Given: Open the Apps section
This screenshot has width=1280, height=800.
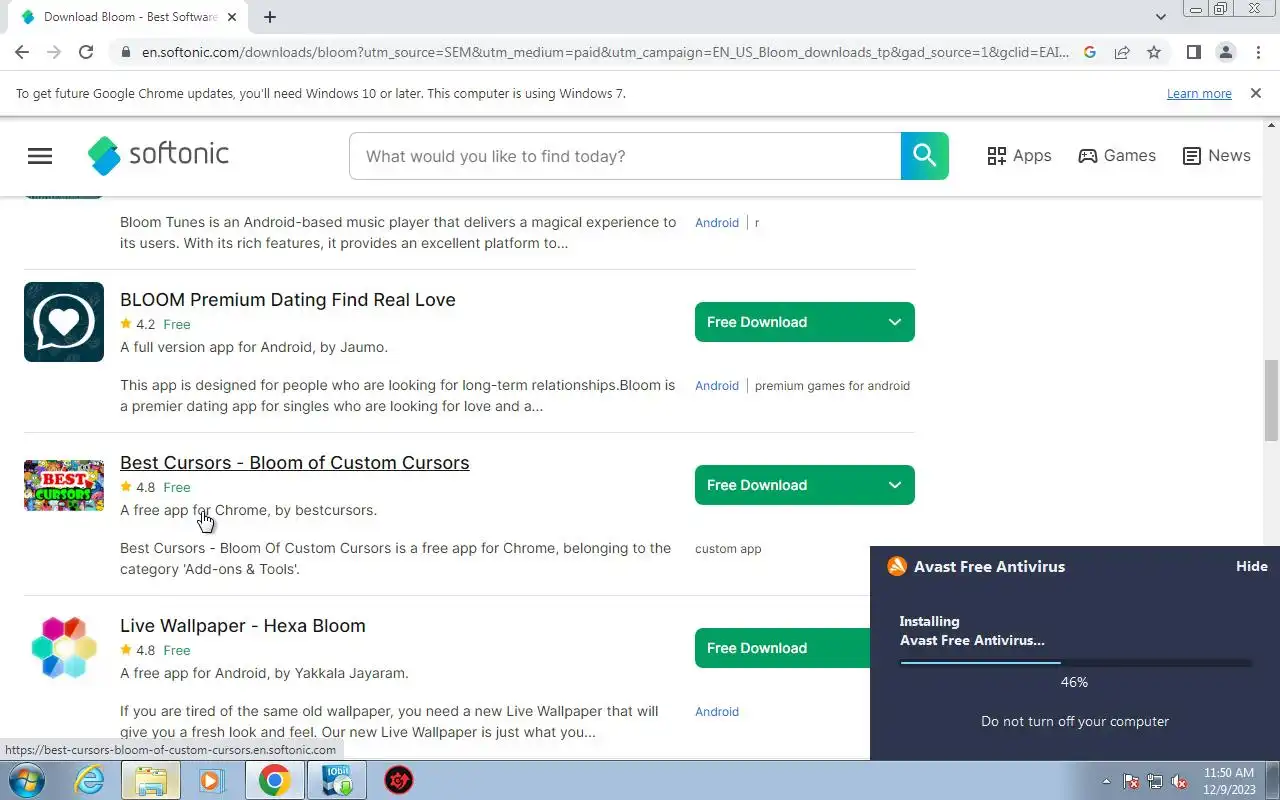Looking at the screenshot, I should (1019, 156).
